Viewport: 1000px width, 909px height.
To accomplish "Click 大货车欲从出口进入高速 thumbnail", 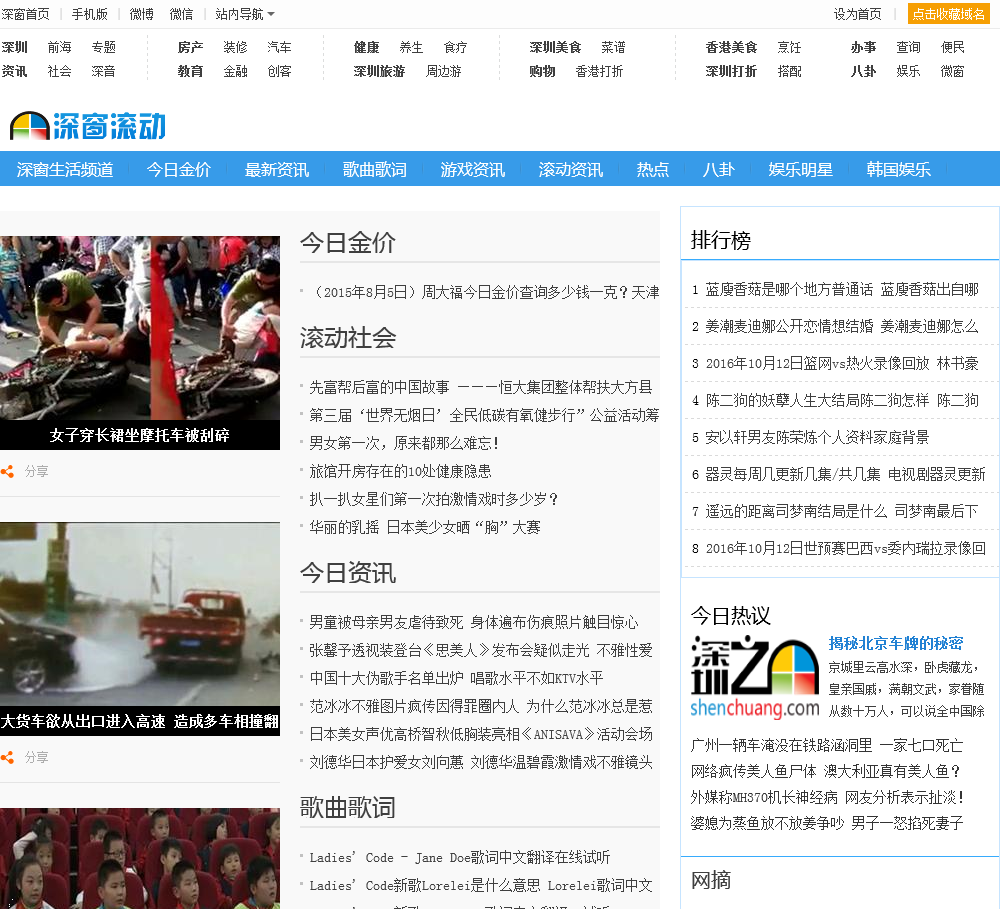I will [x=140, y=629].
